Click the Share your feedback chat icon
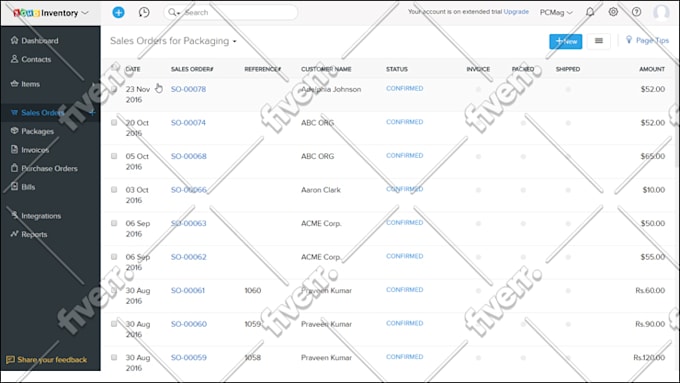 10,360
